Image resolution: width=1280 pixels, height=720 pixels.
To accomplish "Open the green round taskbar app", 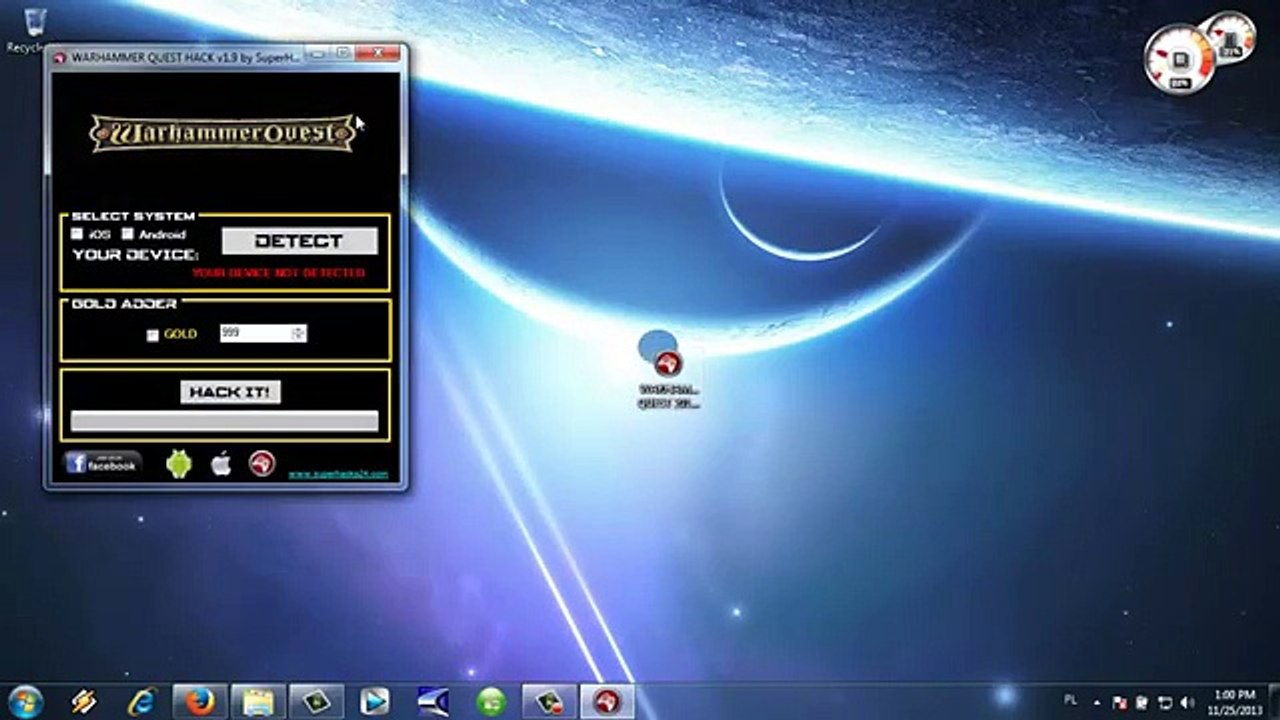I will tap(491, 701).
